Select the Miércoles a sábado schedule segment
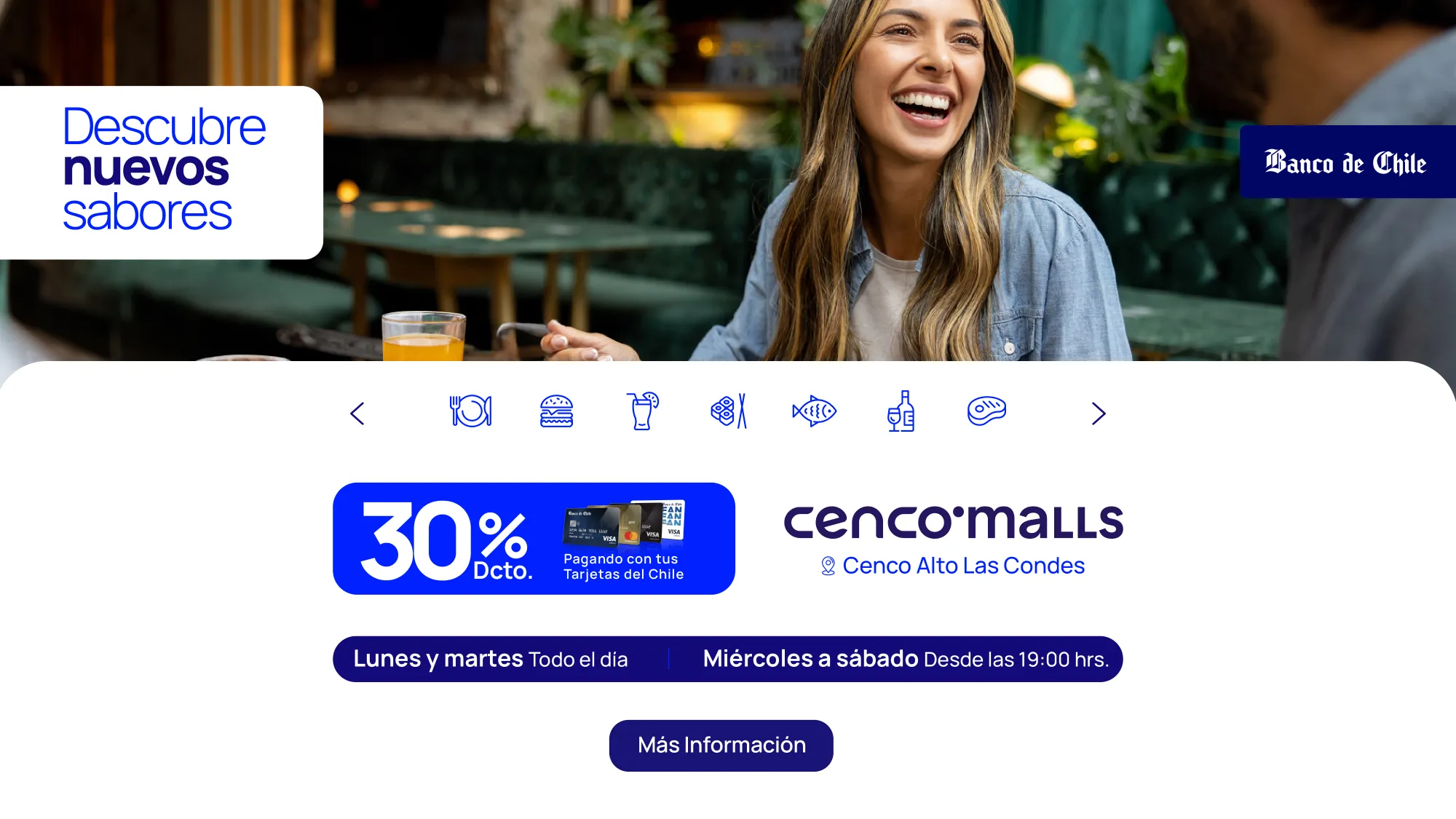The height and width of the screenshot is (819, 1456). click(906, 659)
